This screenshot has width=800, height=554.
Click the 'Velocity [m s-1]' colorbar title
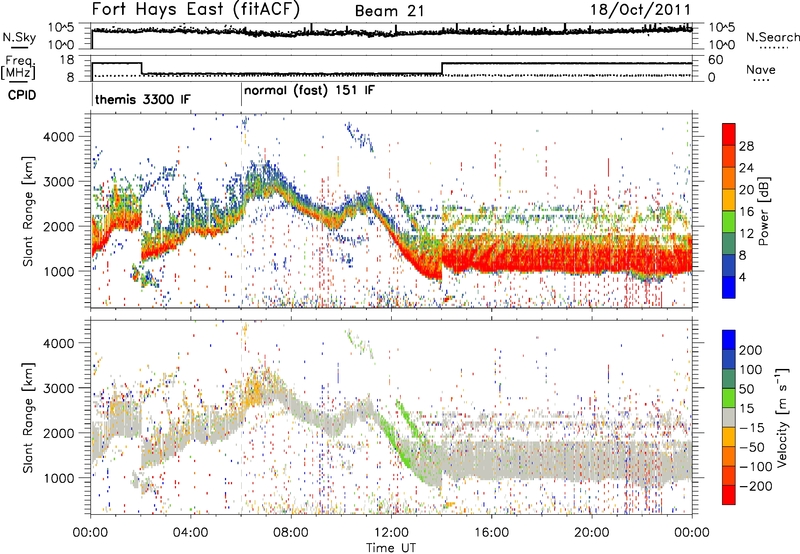[x=782, y=417]
